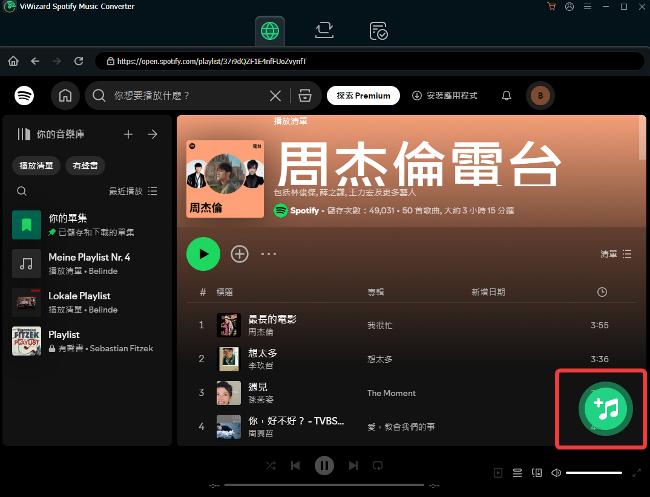This screenshot has height=497, width=650.
Task: Switch to the web browser globe tab
Action: coord(270,31)
